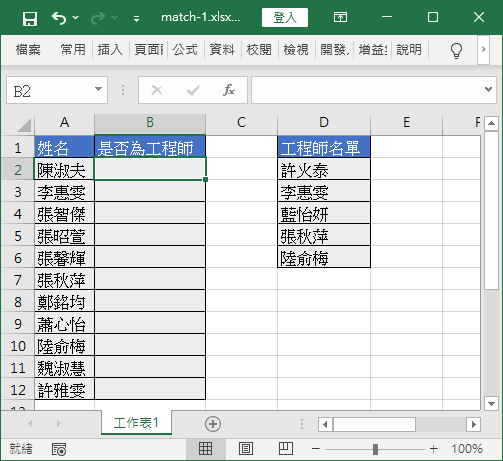Viewport: 503px width, 461px height.
Task: Click the 登入 sign-in button
Action: tap(285, 17)
